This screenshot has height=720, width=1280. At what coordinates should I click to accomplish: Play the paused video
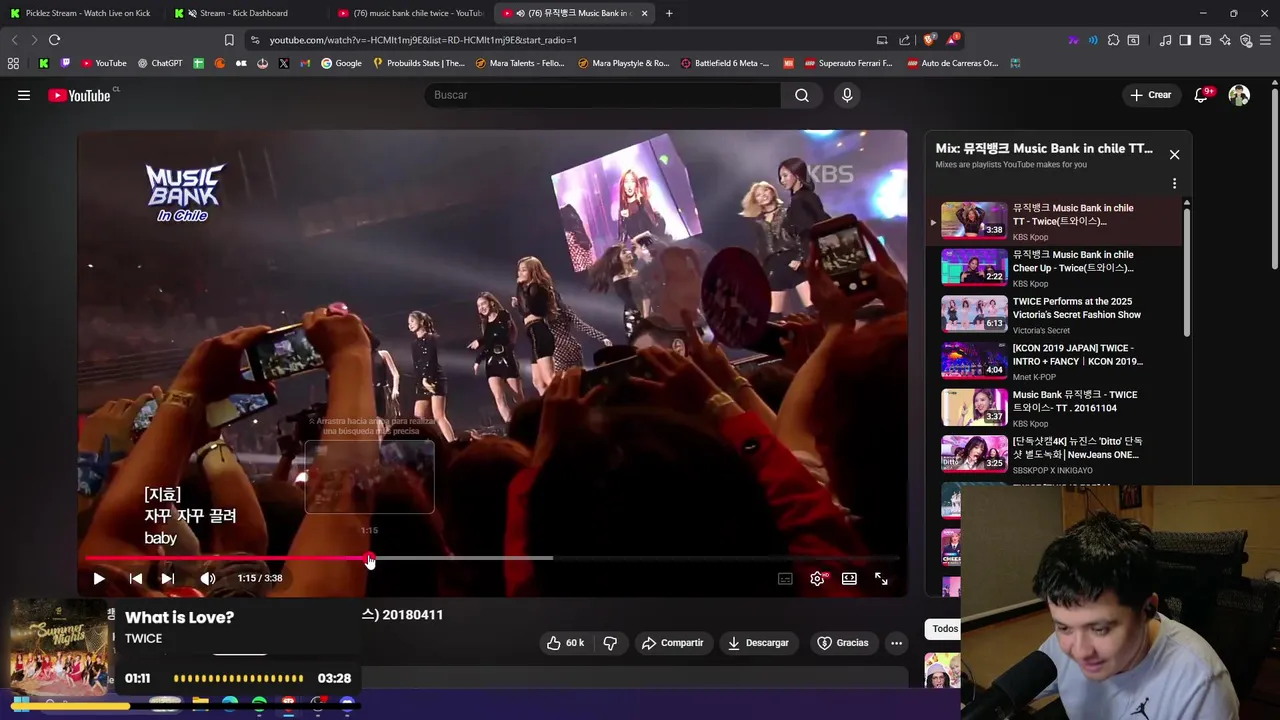tap(98, 578)
